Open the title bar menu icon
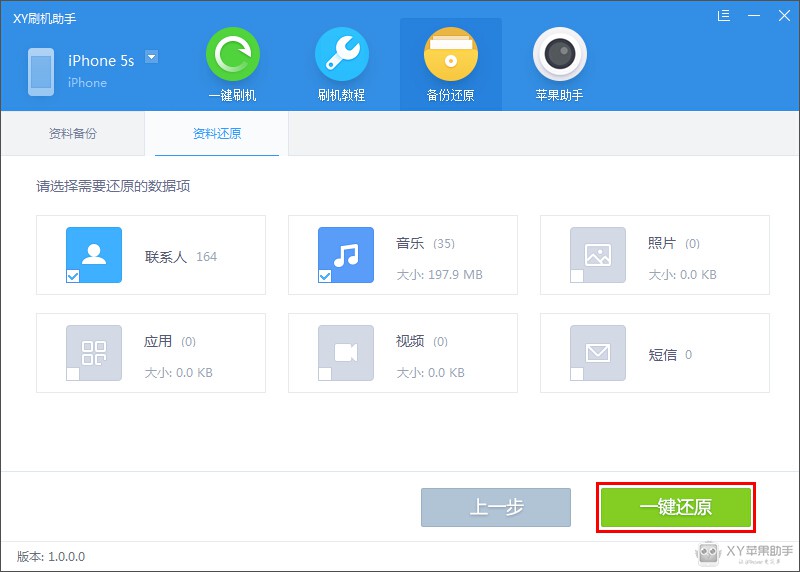This screenshot has width=800, height=572. (724, 16)
